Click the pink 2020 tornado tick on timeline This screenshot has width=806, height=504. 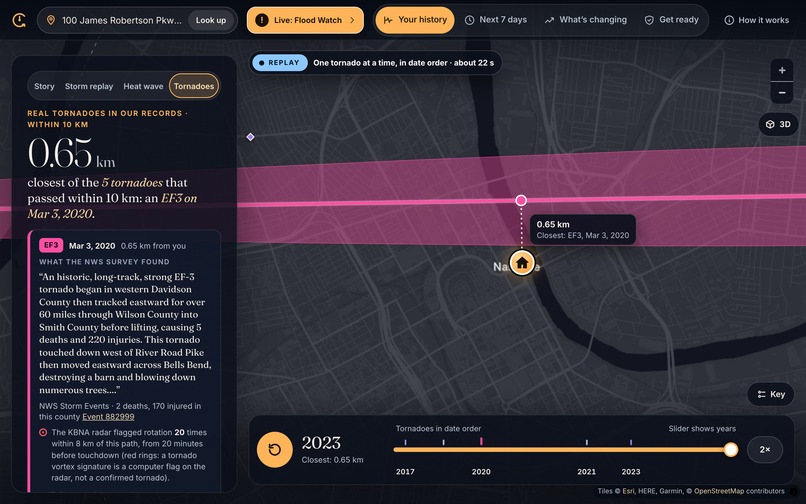(481, 441)
